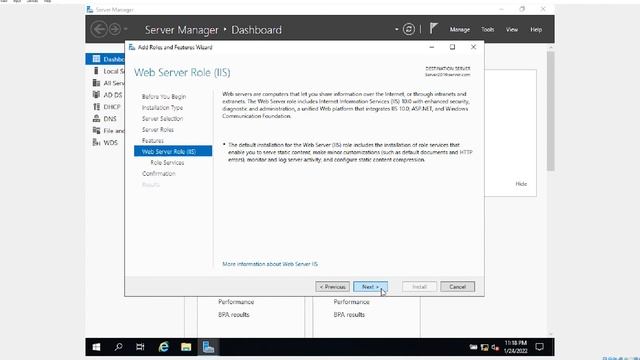Open volume tray icon
Viewport: 640px width, 360px height.
pos(495,347)
